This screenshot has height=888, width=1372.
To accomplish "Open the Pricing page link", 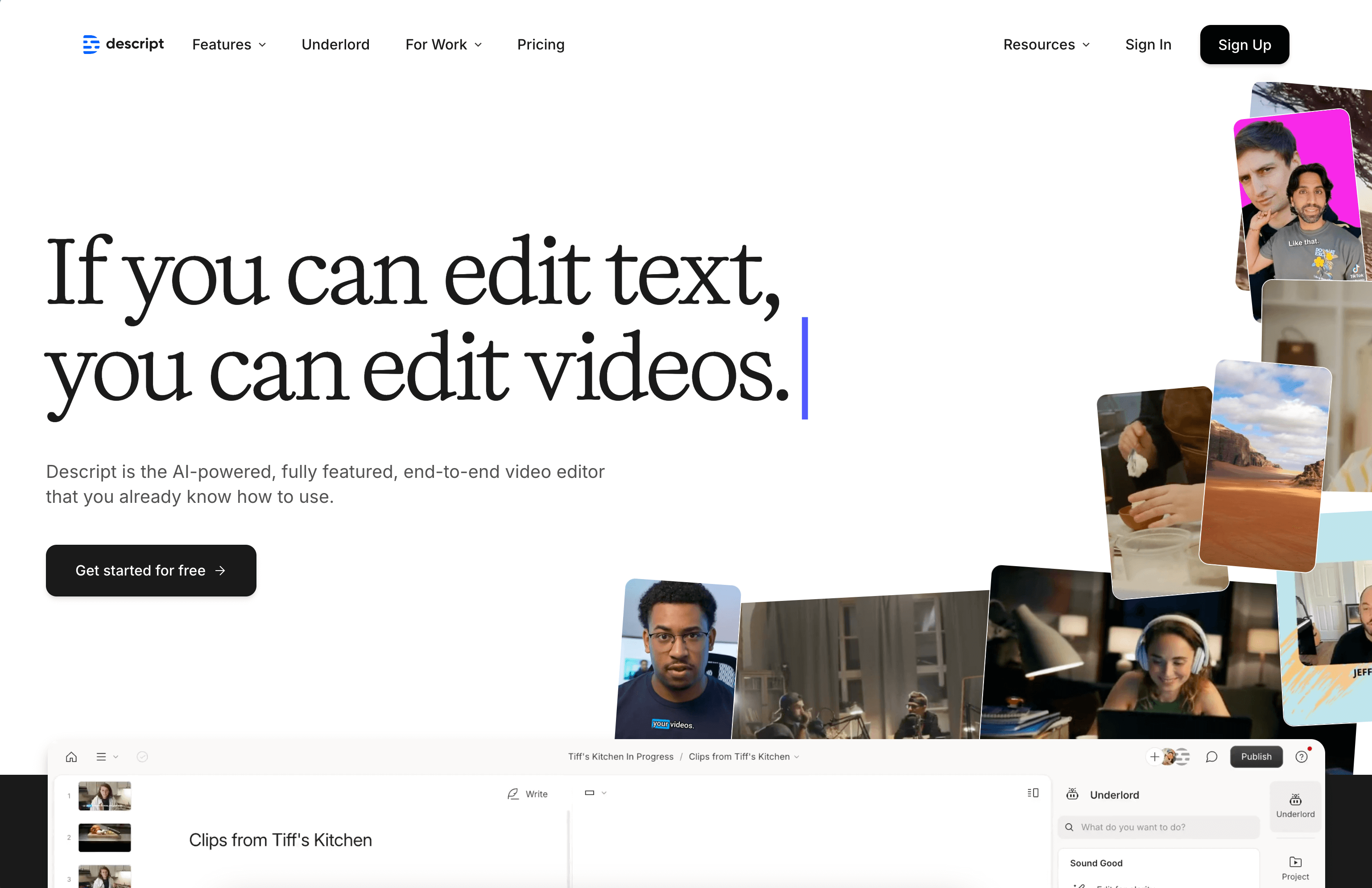I will (540, 45).
